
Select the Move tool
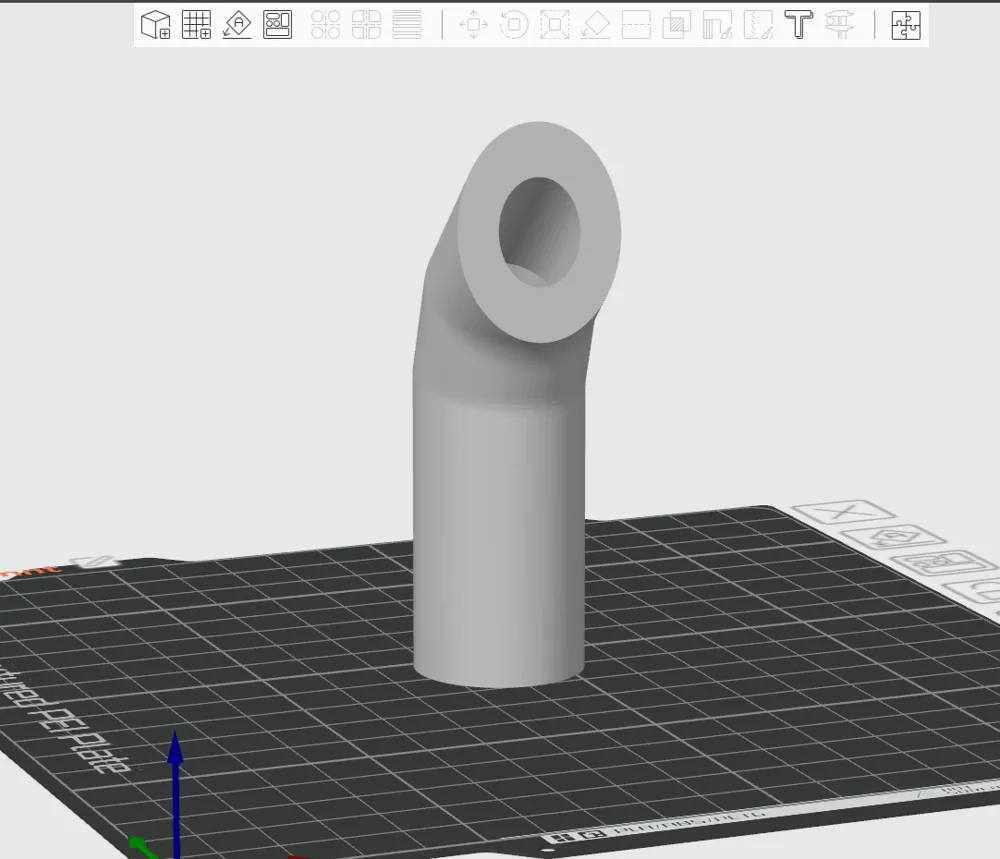pos(475,26)
